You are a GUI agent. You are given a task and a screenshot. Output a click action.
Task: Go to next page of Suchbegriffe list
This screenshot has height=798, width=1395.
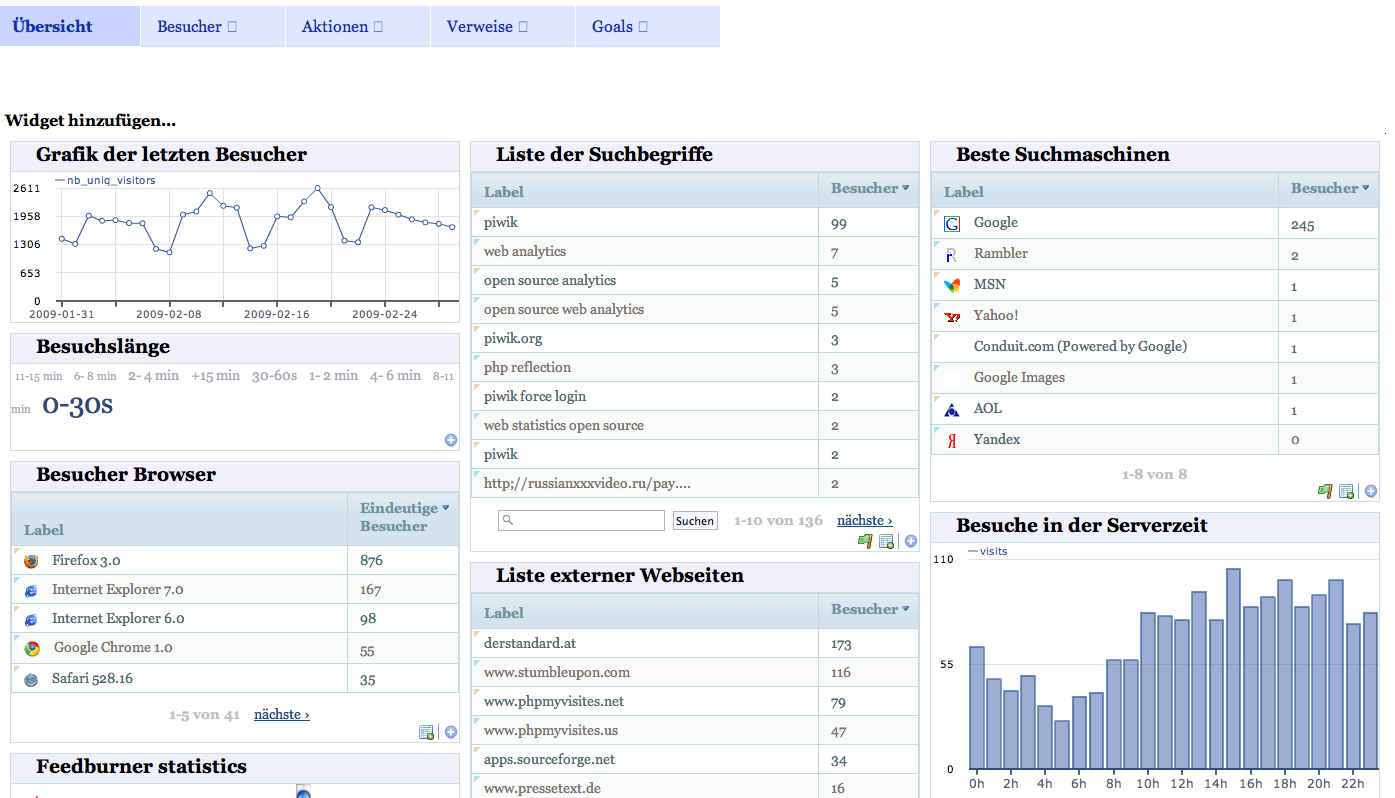coord(864,520)
